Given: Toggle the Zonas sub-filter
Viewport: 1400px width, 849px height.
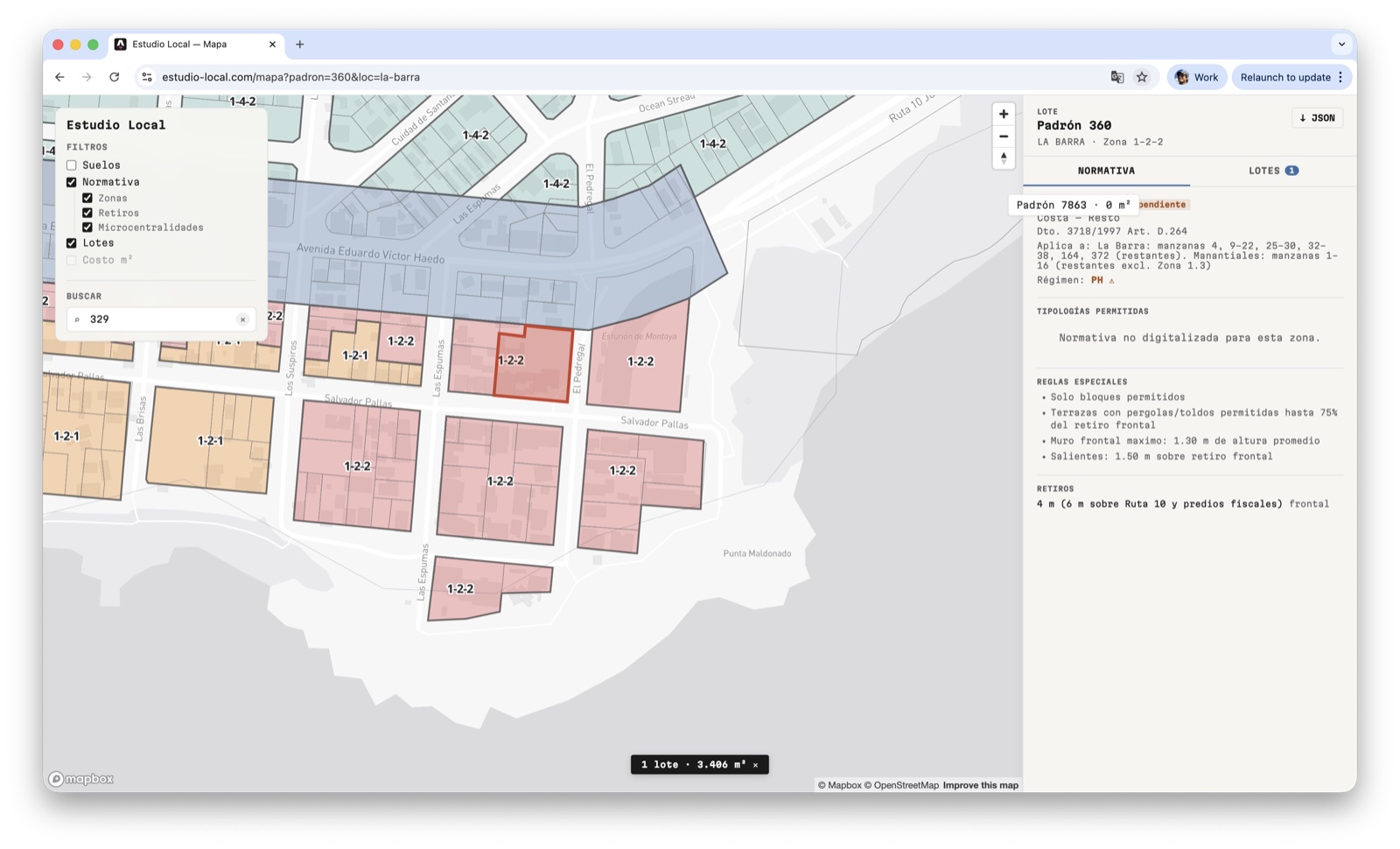Looking at the screenshot, I should coord(87,199).
